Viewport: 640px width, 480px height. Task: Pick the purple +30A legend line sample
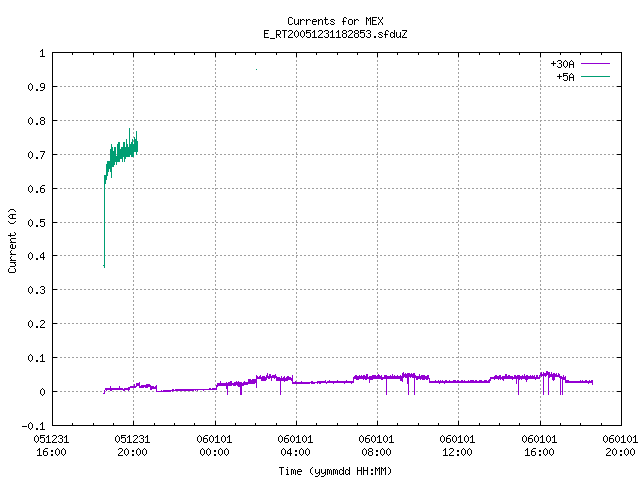click(x=595, y=64)
